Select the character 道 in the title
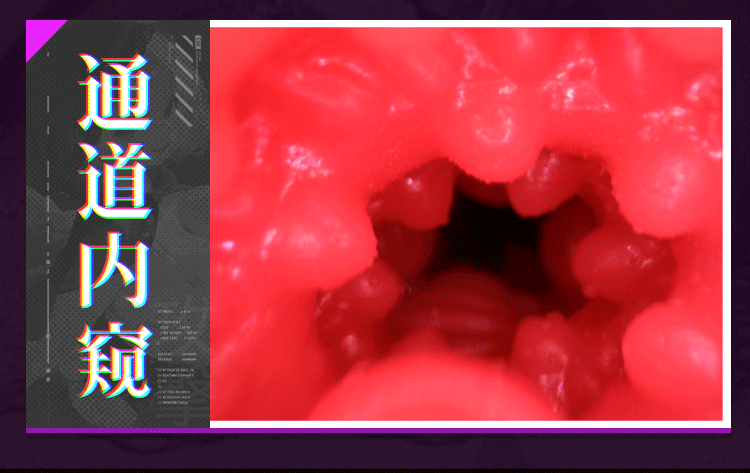The width and height of the screenshot is (750, 473). (x=115, y=181)
